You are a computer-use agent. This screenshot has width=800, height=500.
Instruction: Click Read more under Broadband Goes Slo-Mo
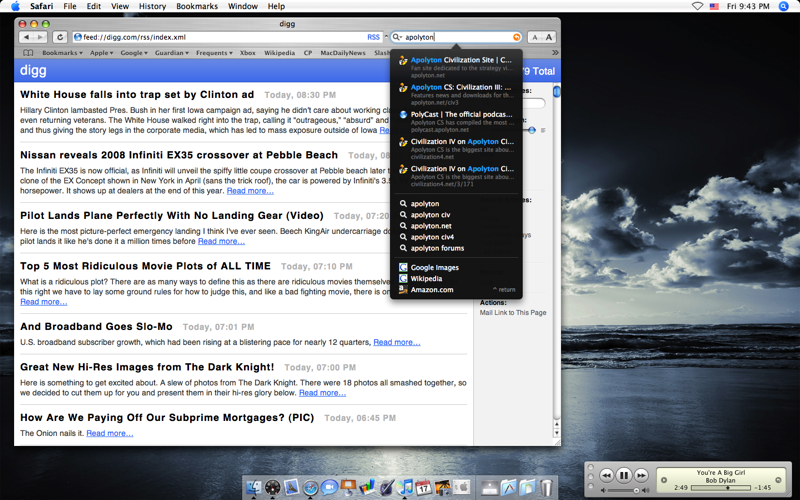[397, 343]
